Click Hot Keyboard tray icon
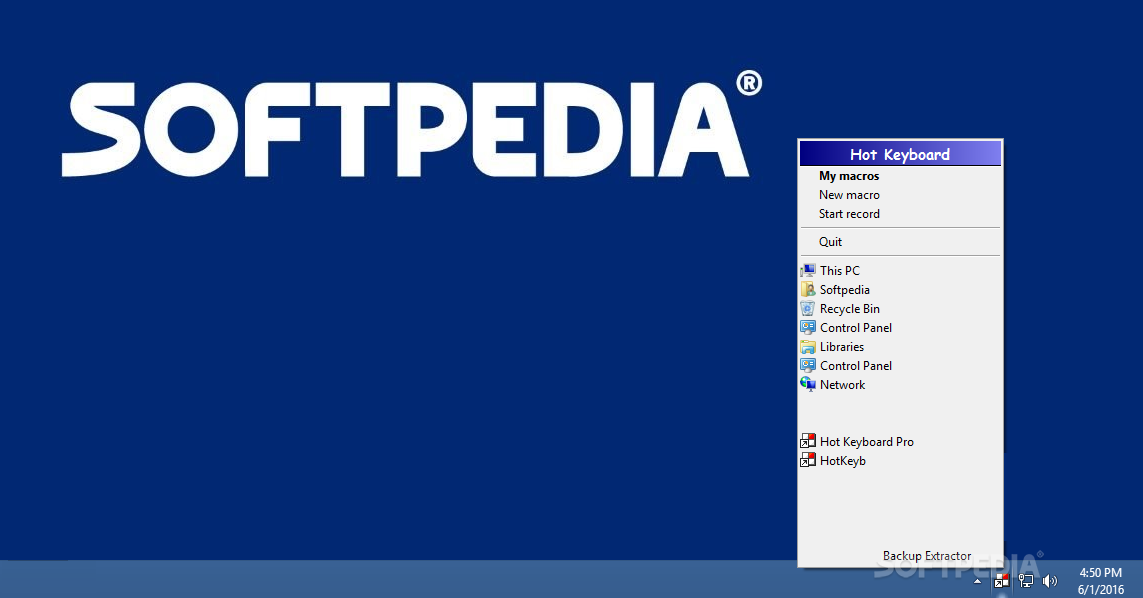The image size is (1143, 598). point(1002,581)
